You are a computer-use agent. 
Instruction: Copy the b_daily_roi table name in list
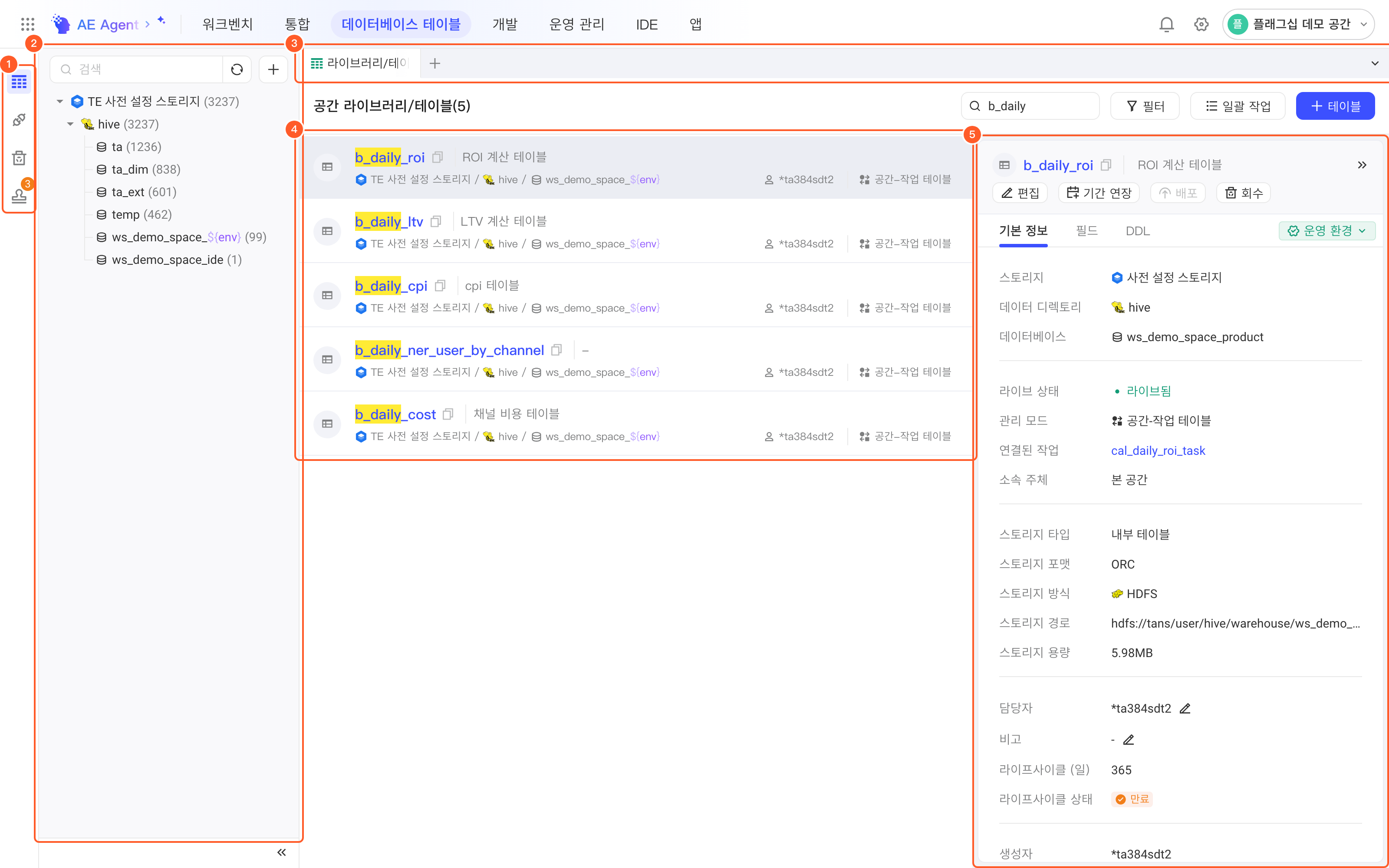click(438, 157)
